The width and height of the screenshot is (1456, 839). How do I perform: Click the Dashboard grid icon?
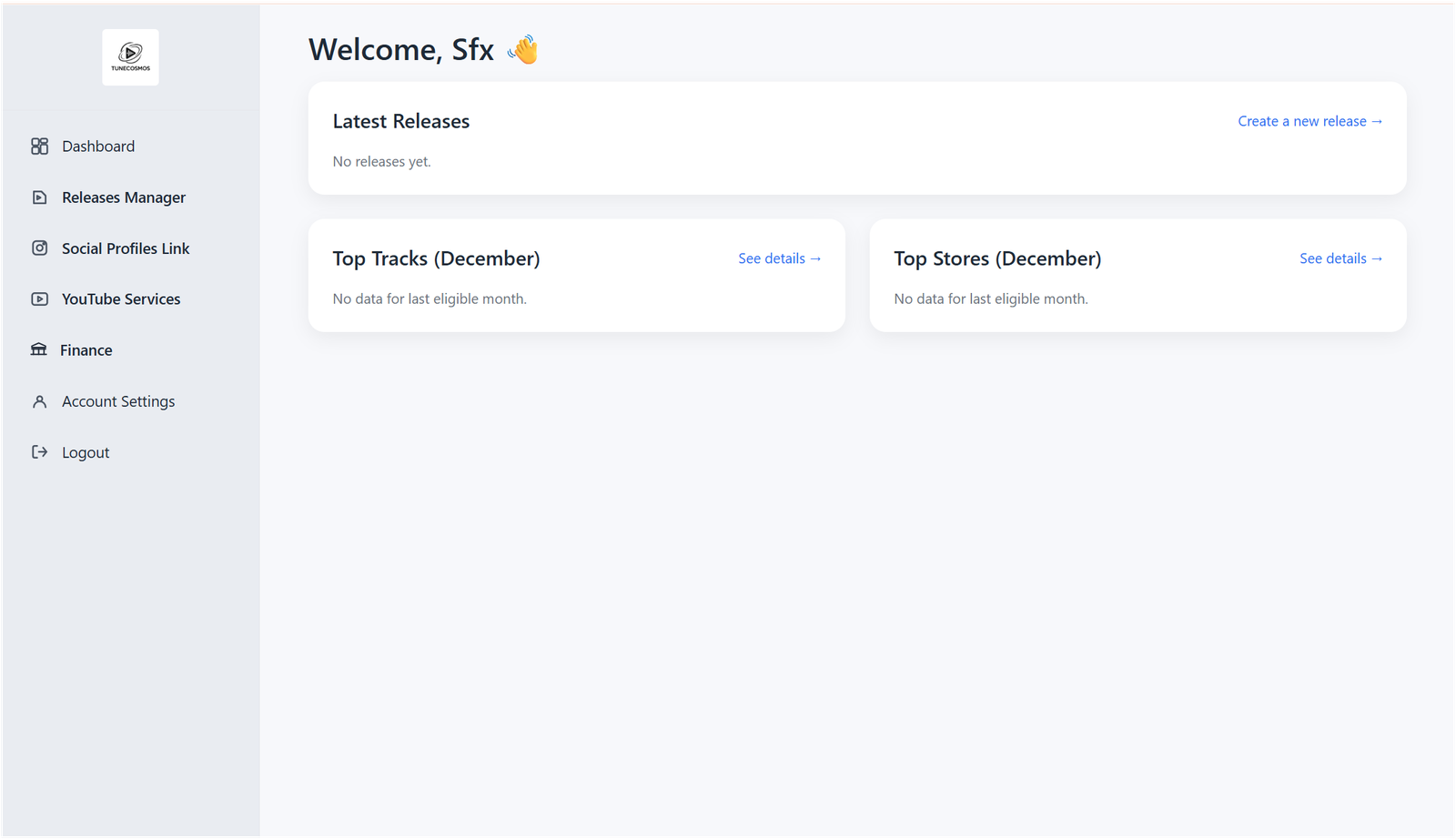(x=39, y=147)
